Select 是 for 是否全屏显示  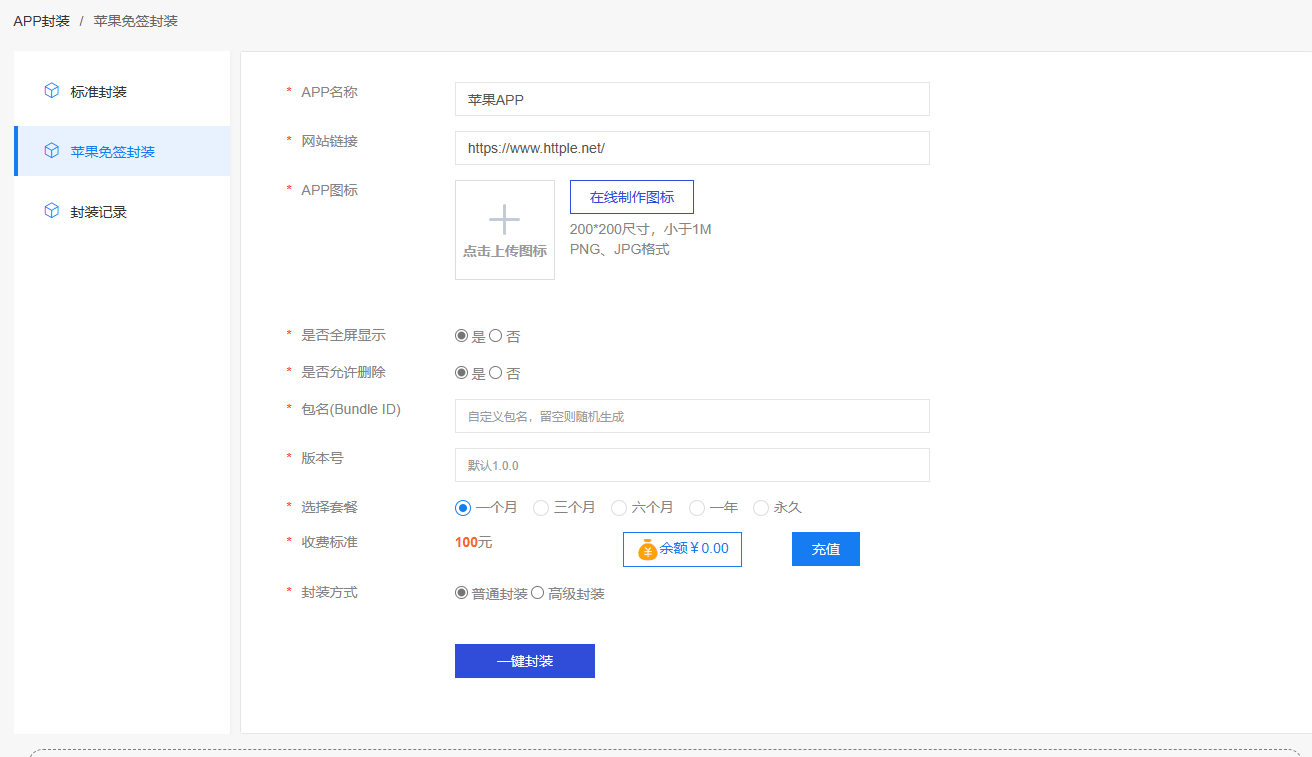pos(461,336)
